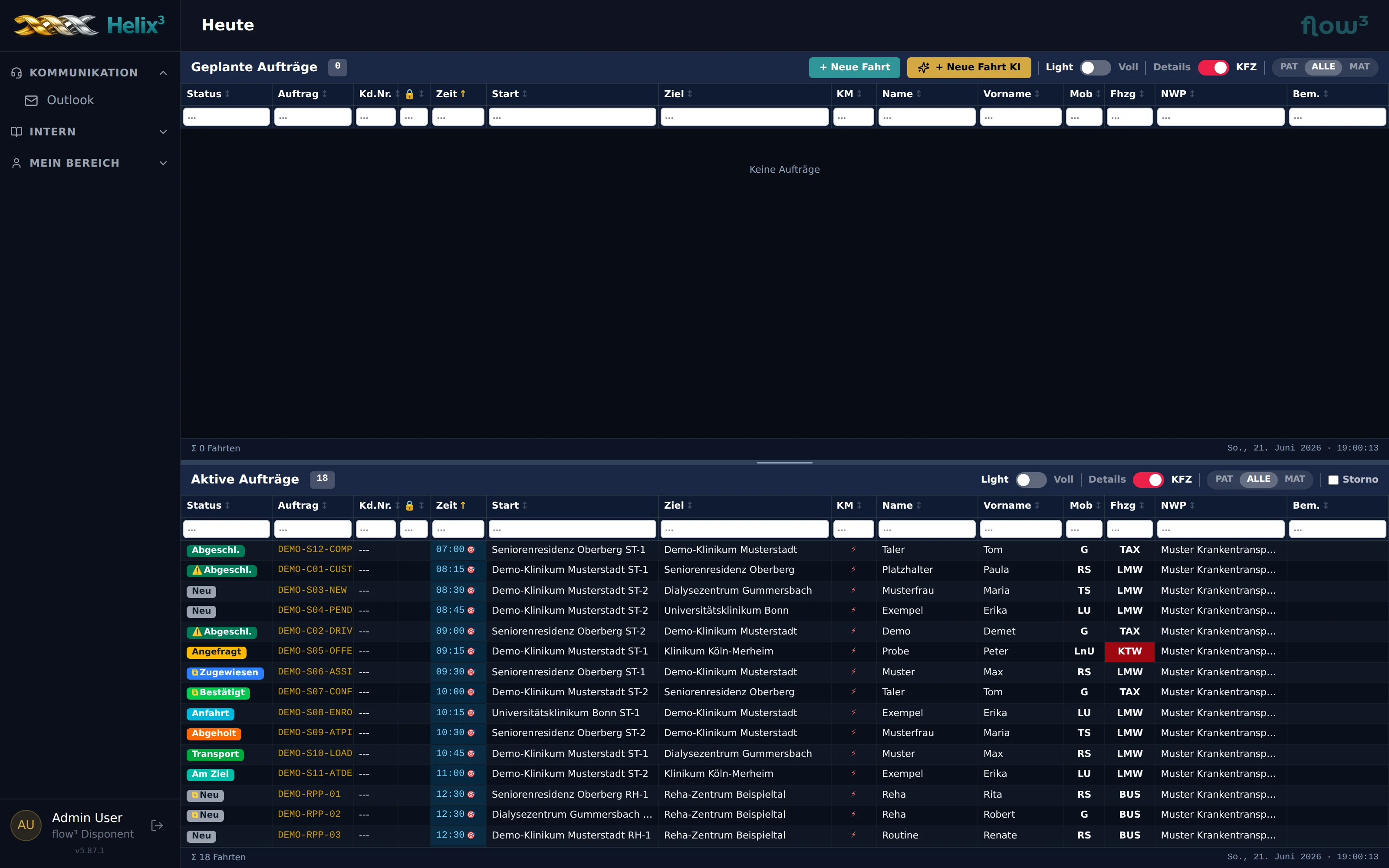Image resolution: width=1389 pixels, height=868 pixels.
Task: Select ALLE filter in Geplante Aufträge
Action: pyautogui.click(x=1323, y=66)
